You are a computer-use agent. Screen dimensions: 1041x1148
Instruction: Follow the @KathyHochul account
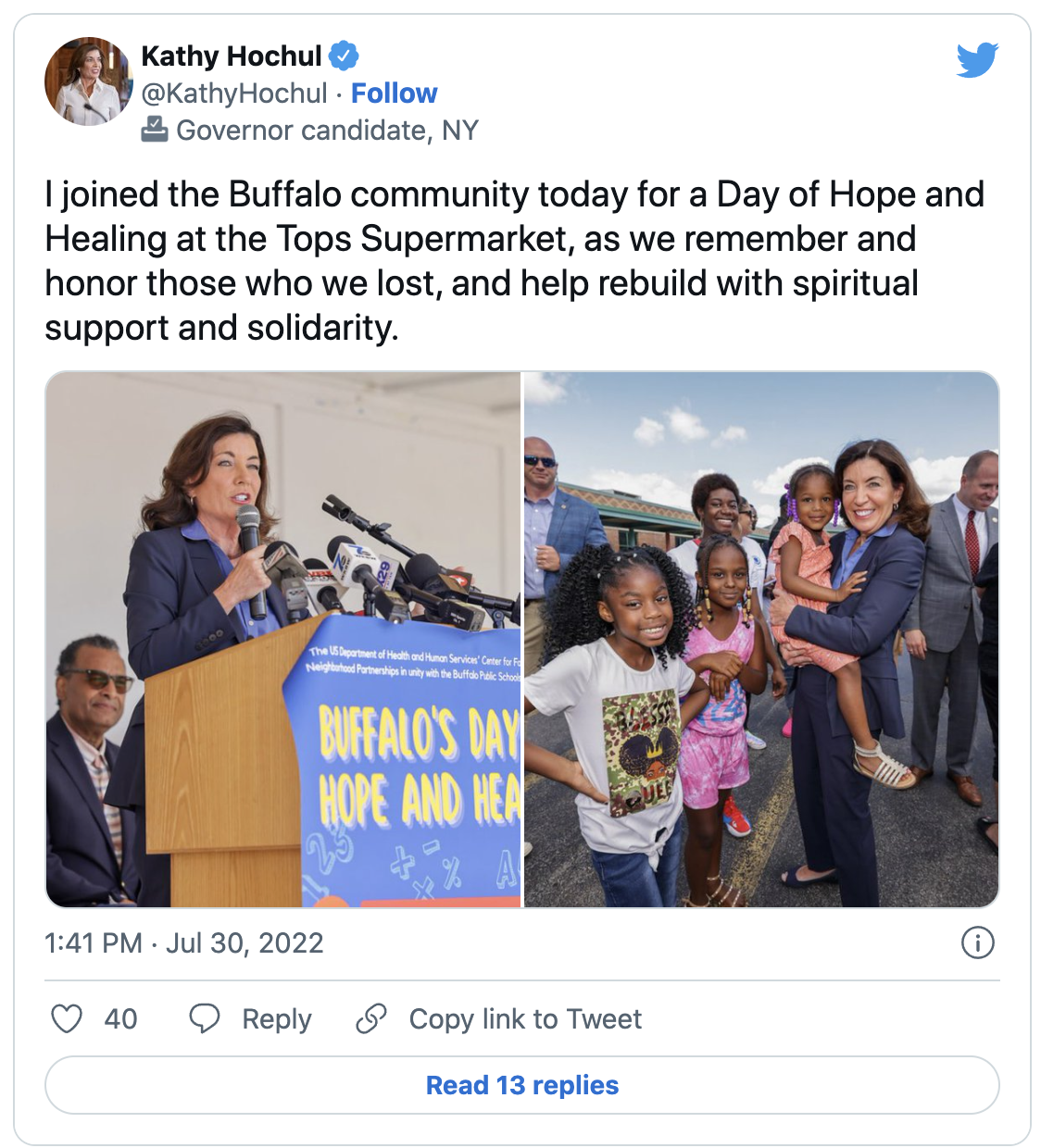click(394, 93)
